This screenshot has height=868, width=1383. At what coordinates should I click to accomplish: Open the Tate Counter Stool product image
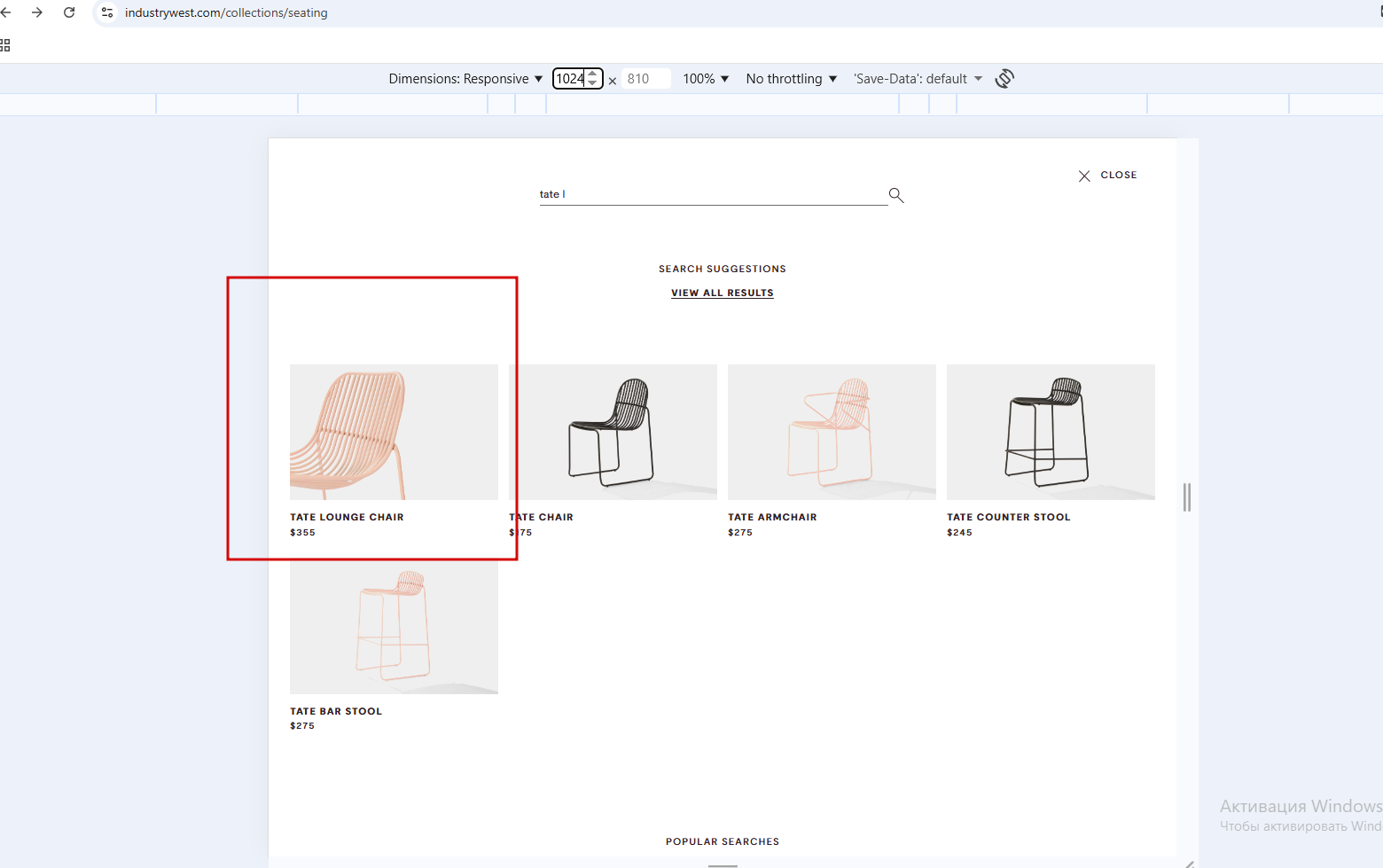coord(1051,432)
